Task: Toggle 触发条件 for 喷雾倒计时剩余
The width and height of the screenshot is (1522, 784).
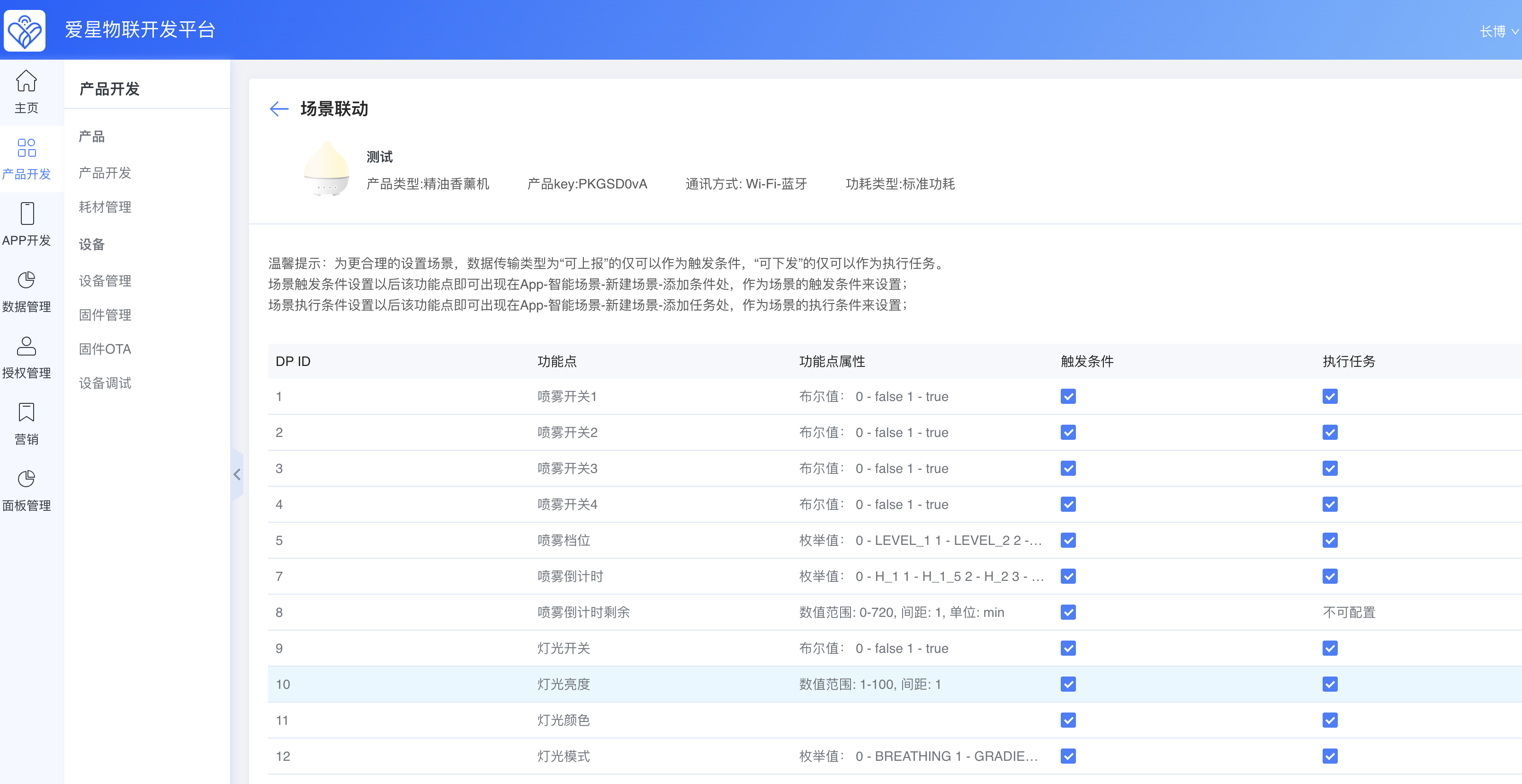Action: coord(1068,613)
